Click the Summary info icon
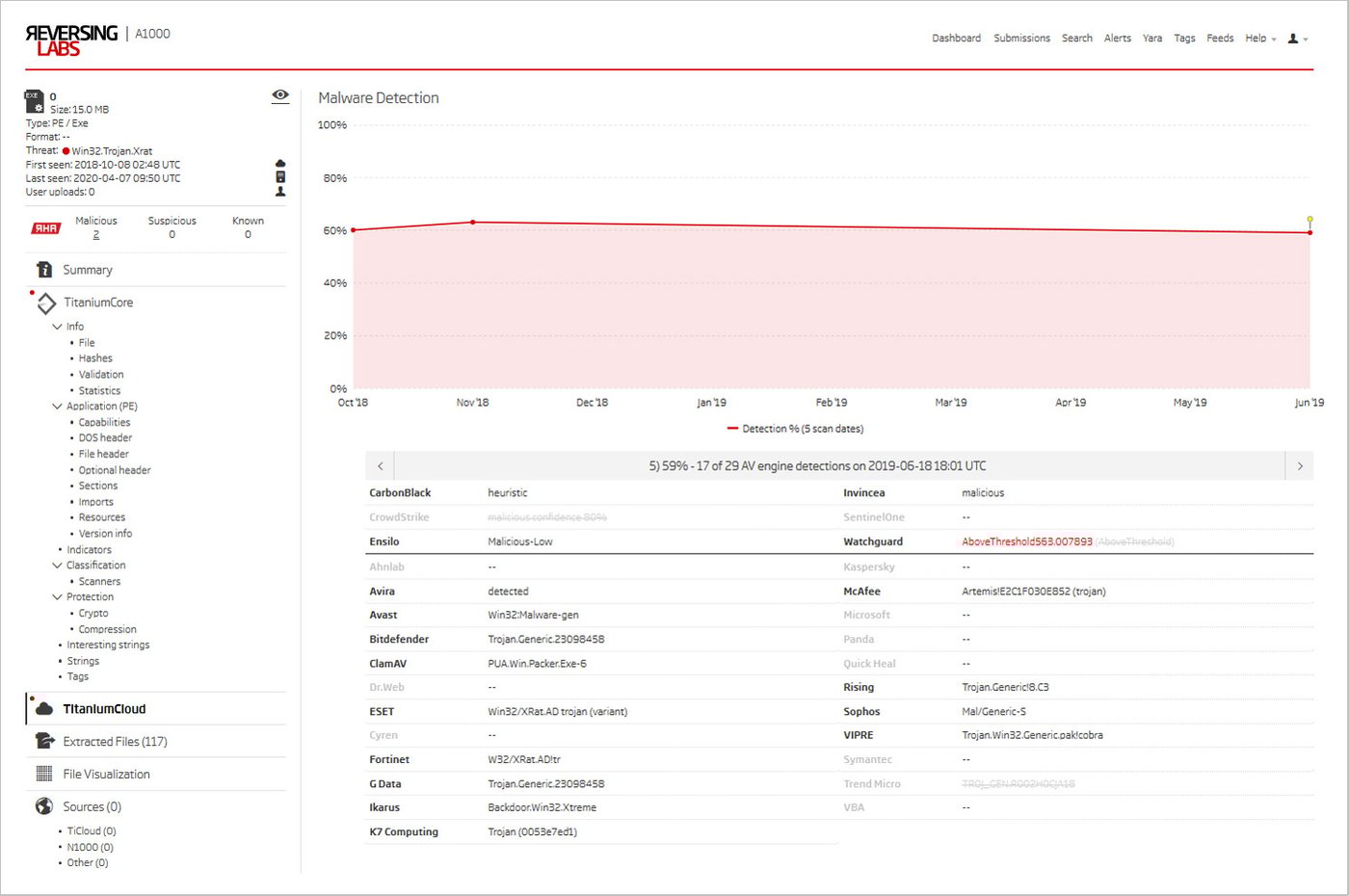Screen dimensions: 1349x896 click(44, 270)
